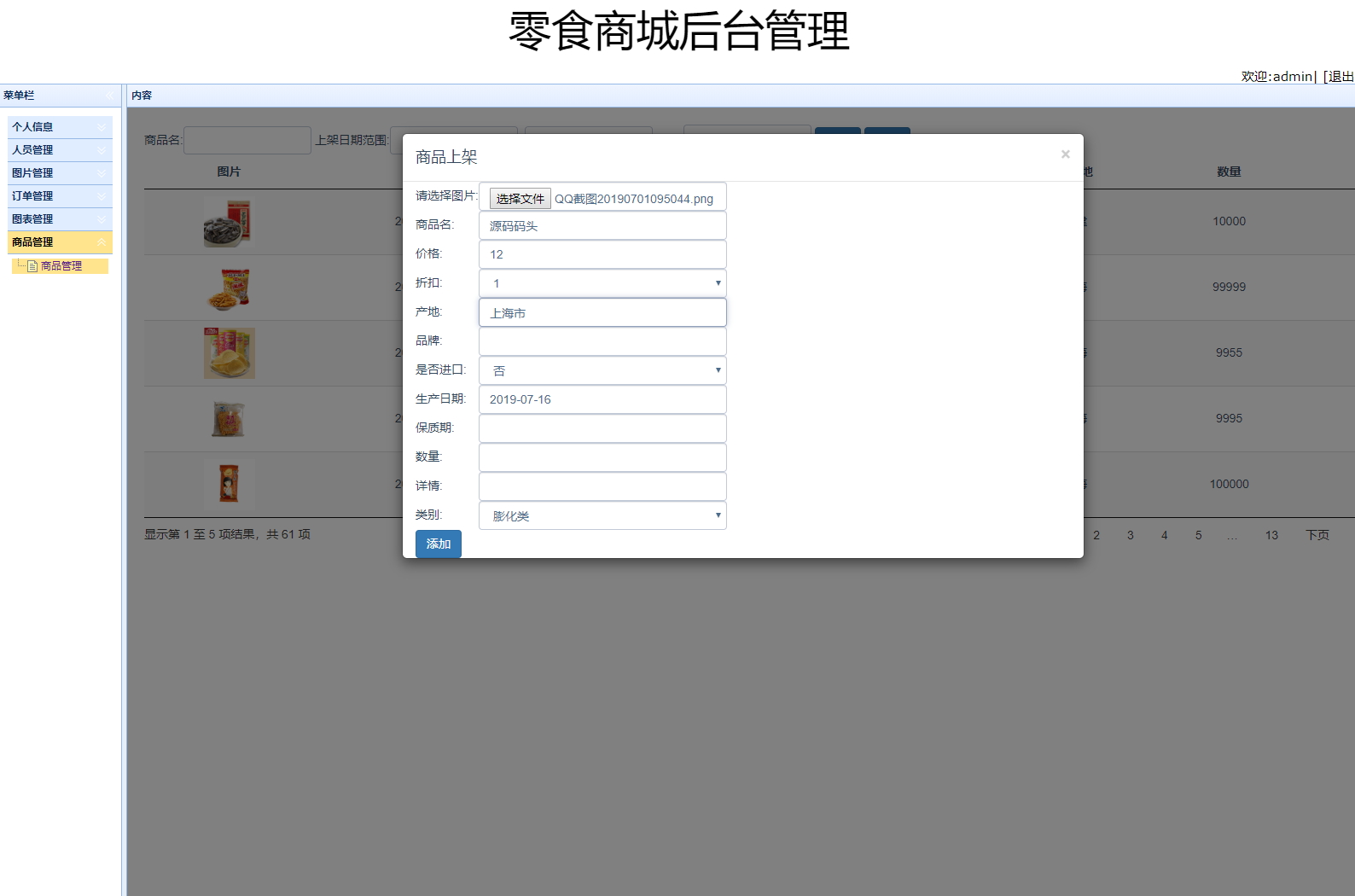Click the empty 详情 input field
The width and height of the screenshot is (1355, 896).
pyautogui.click(x=602, y=486)
